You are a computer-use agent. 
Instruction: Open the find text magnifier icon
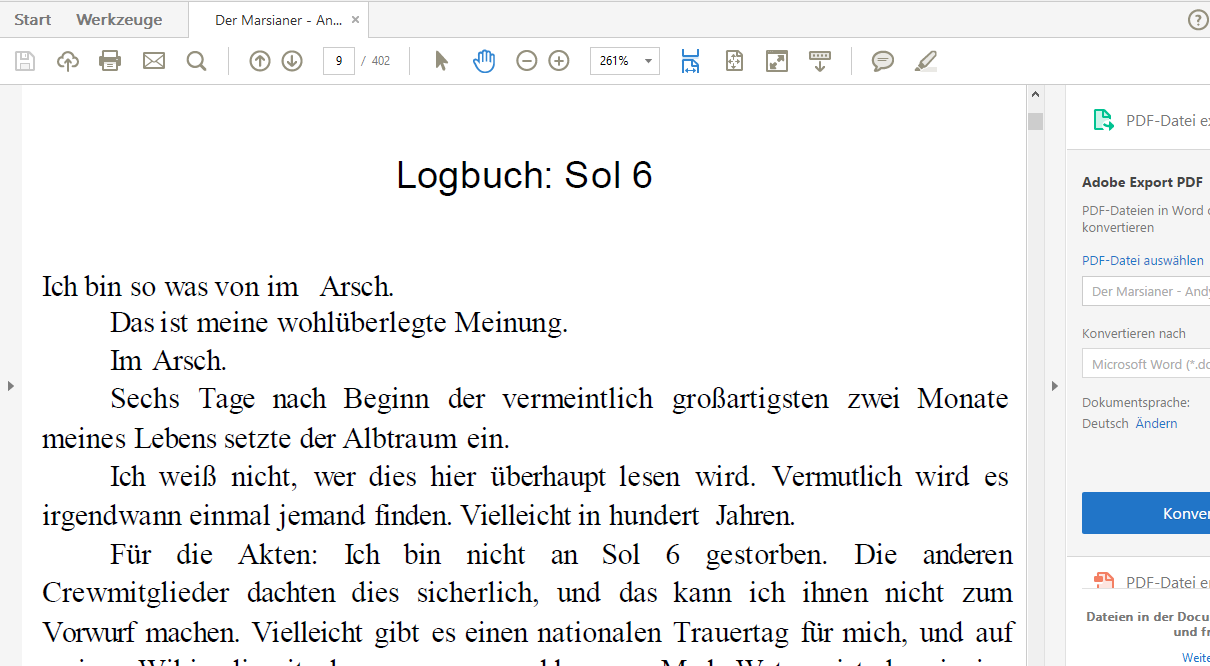197,61
